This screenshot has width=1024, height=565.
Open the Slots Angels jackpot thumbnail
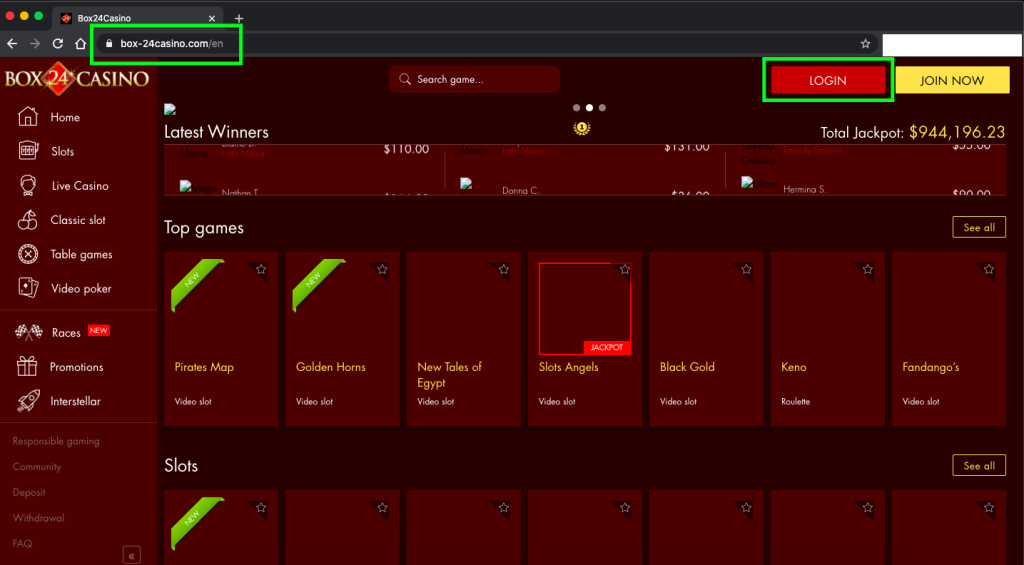coord(585,308)
